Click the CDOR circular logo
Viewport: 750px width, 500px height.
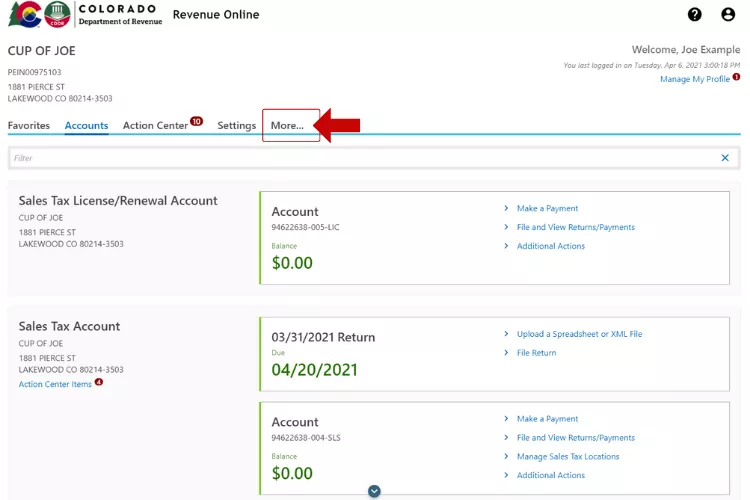pos(59,15)
